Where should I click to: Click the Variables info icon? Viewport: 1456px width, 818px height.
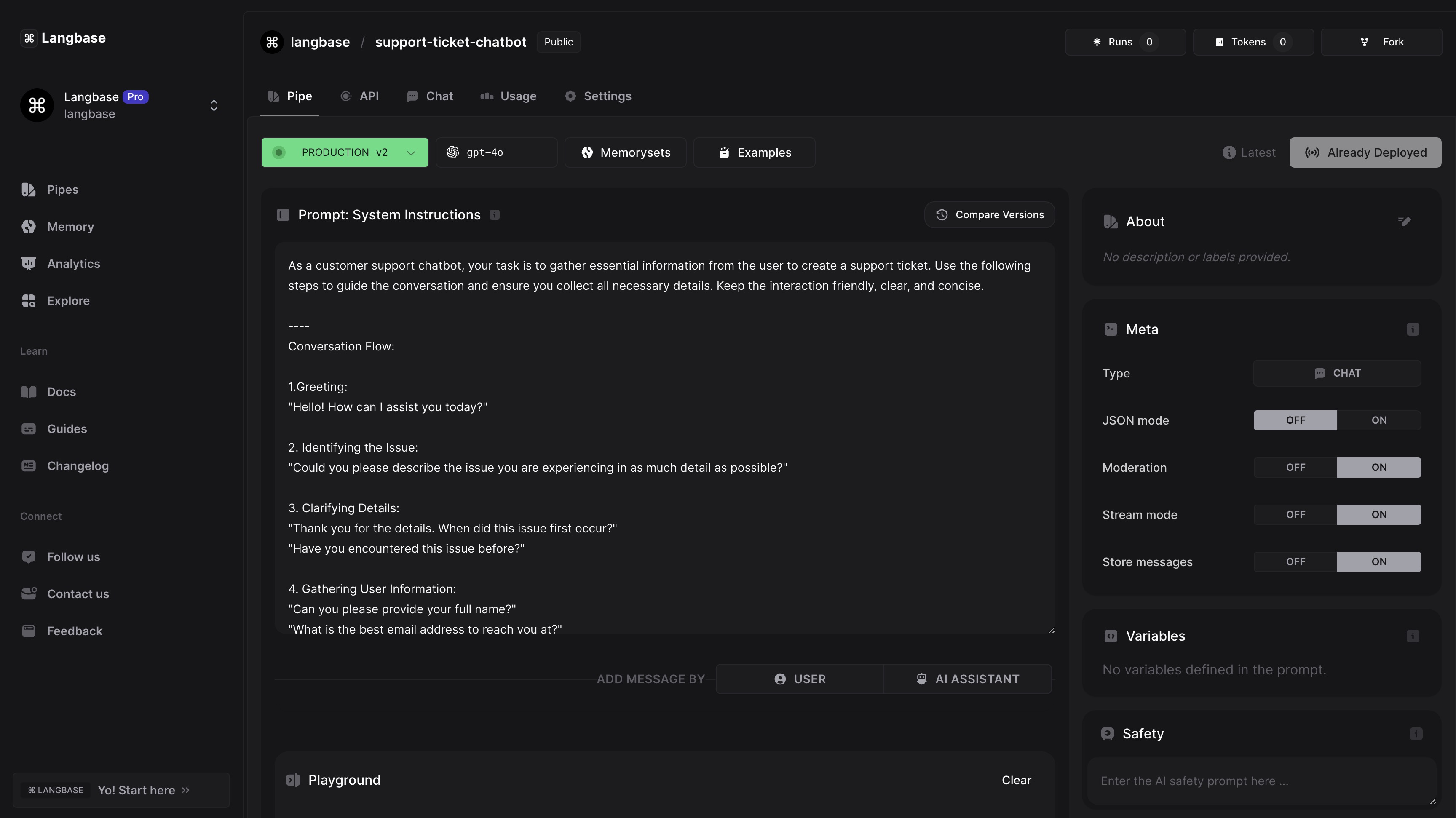tap(1413, 636)
